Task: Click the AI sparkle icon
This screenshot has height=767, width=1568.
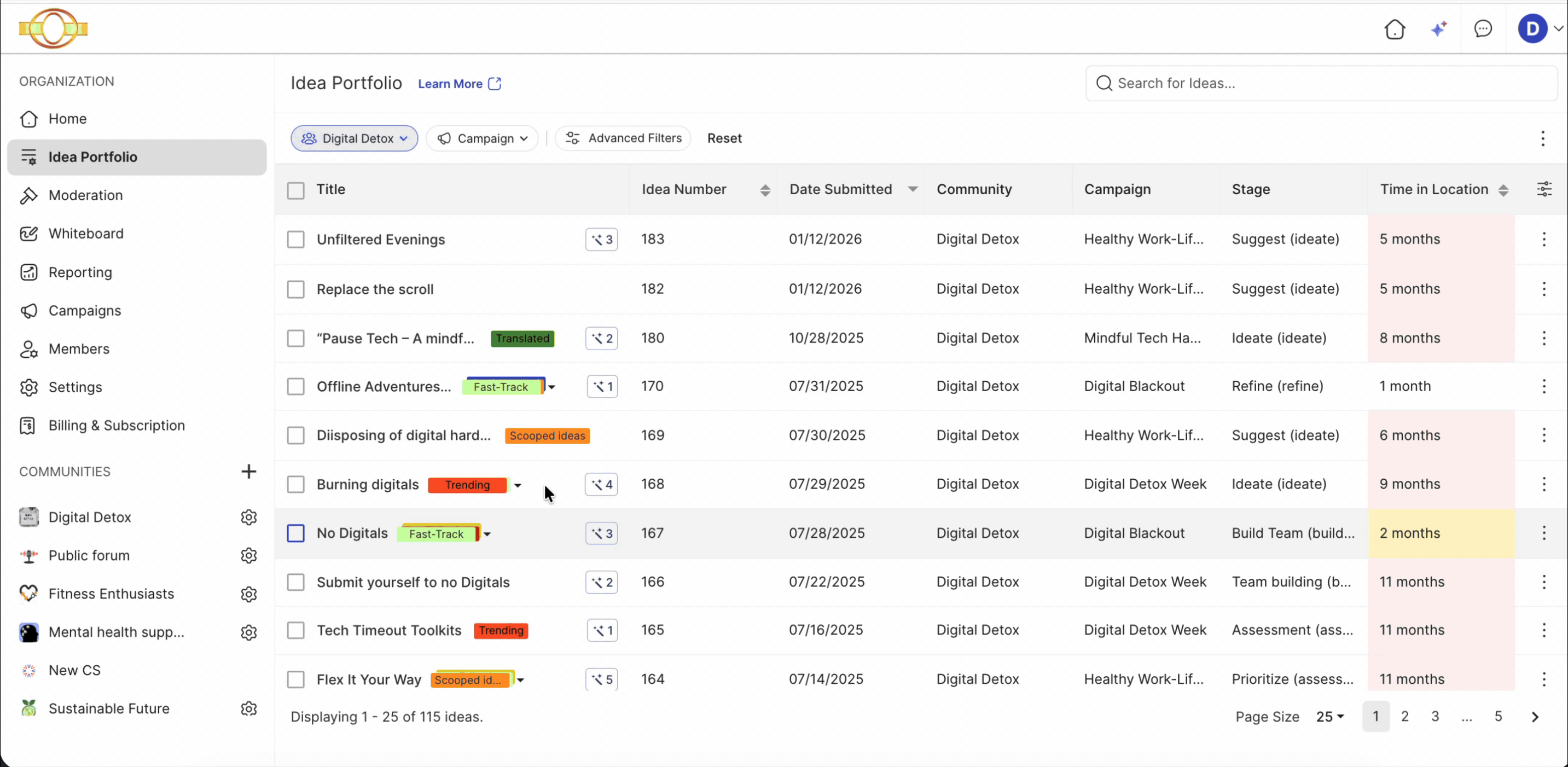Action: pos(1439,28)
